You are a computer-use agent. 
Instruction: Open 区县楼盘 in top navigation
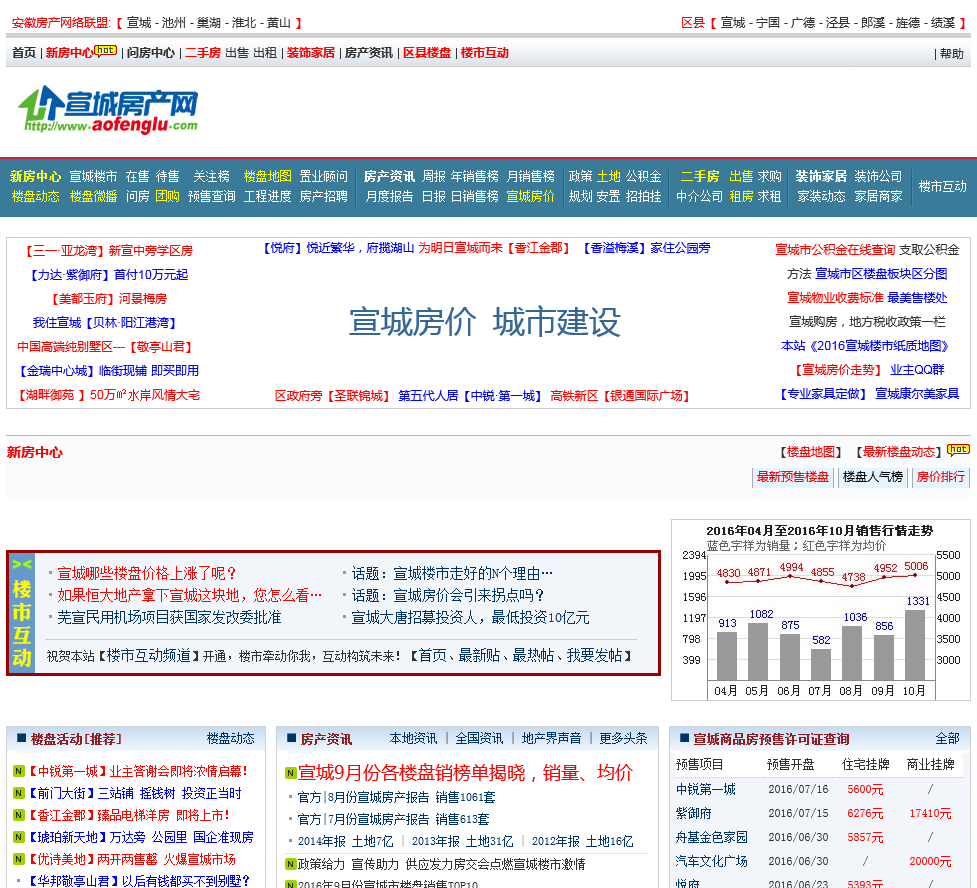point(427,53)
